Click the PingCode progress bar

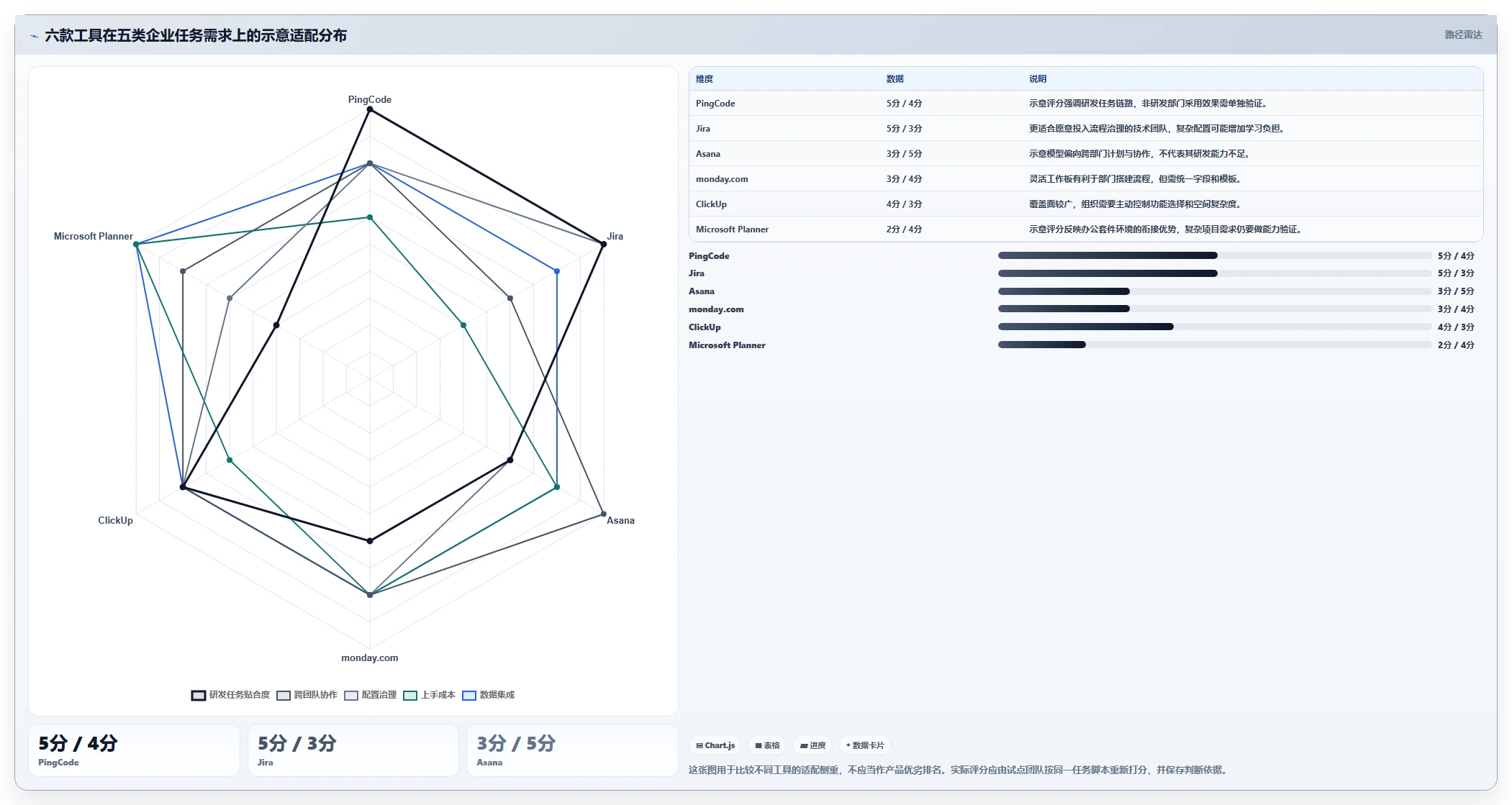1215,255
